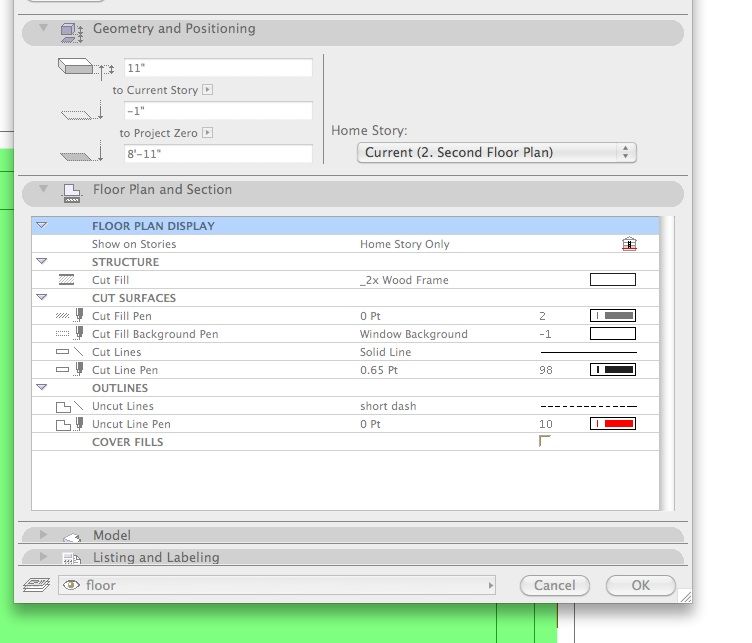752x643 pixels.
Task: Open the floor layer dropdown
Action: pos(277,585)
